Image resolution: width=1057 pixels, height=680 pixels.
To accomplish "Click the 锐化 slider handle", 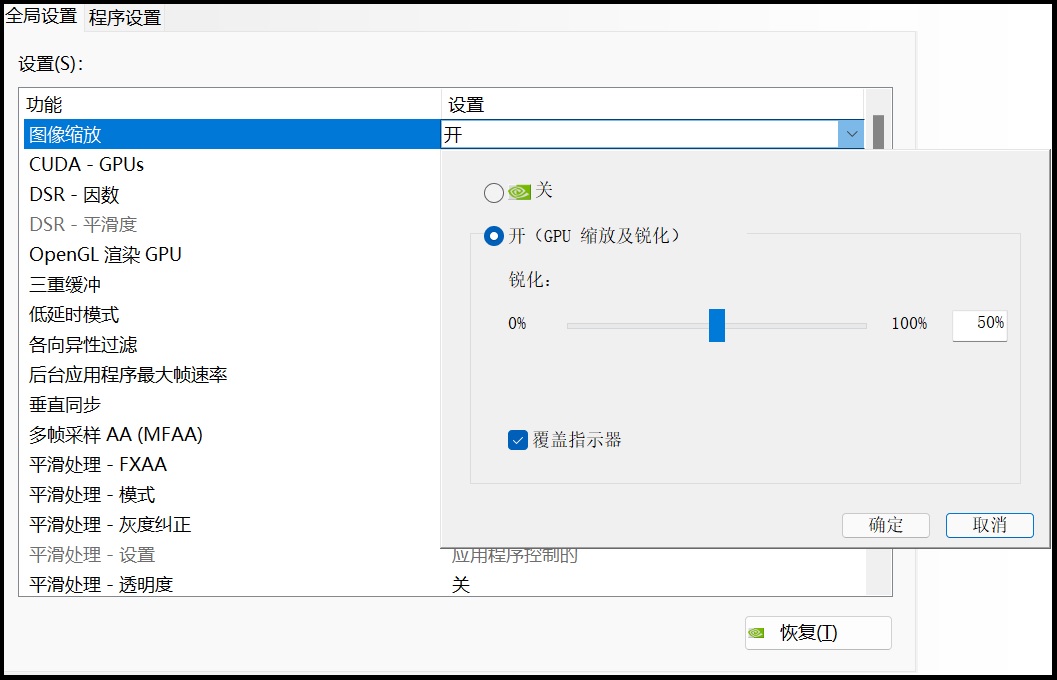I will [716, 324].
